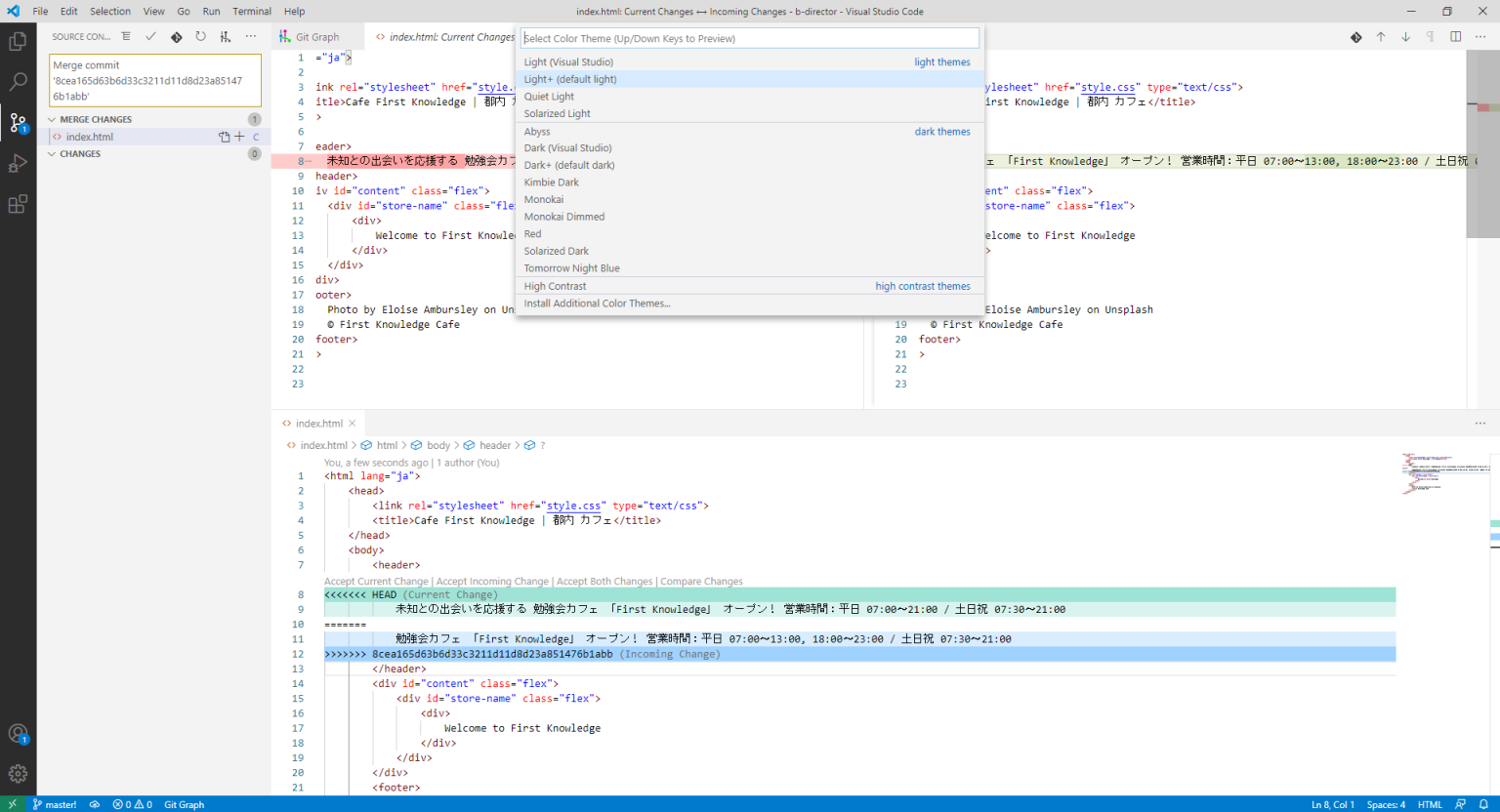Toggle the notifications bell in status bar
Screen dimensions: 1500x812
click(x=1485, y=804)
